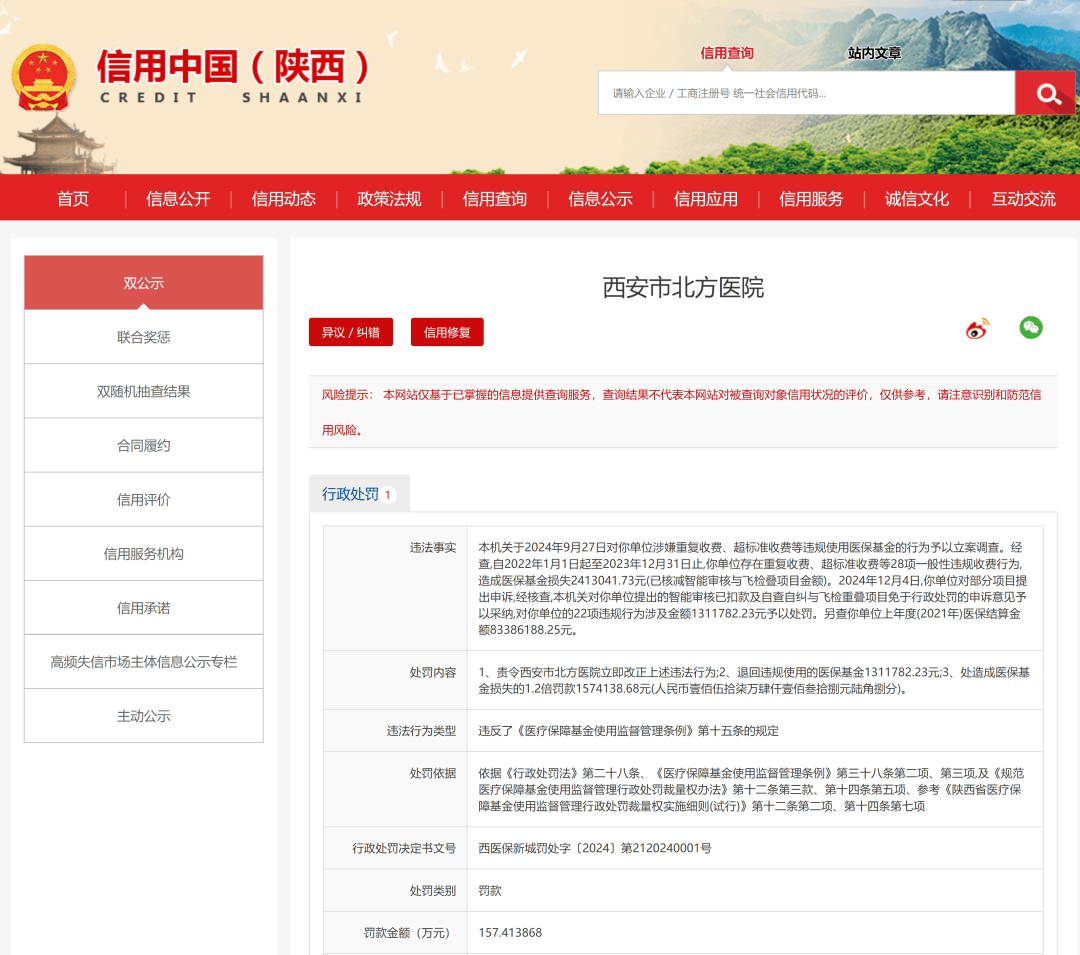Open 诚信文化 navigation menu
This screenshot has height=955, width=1080.
(917, 199)
